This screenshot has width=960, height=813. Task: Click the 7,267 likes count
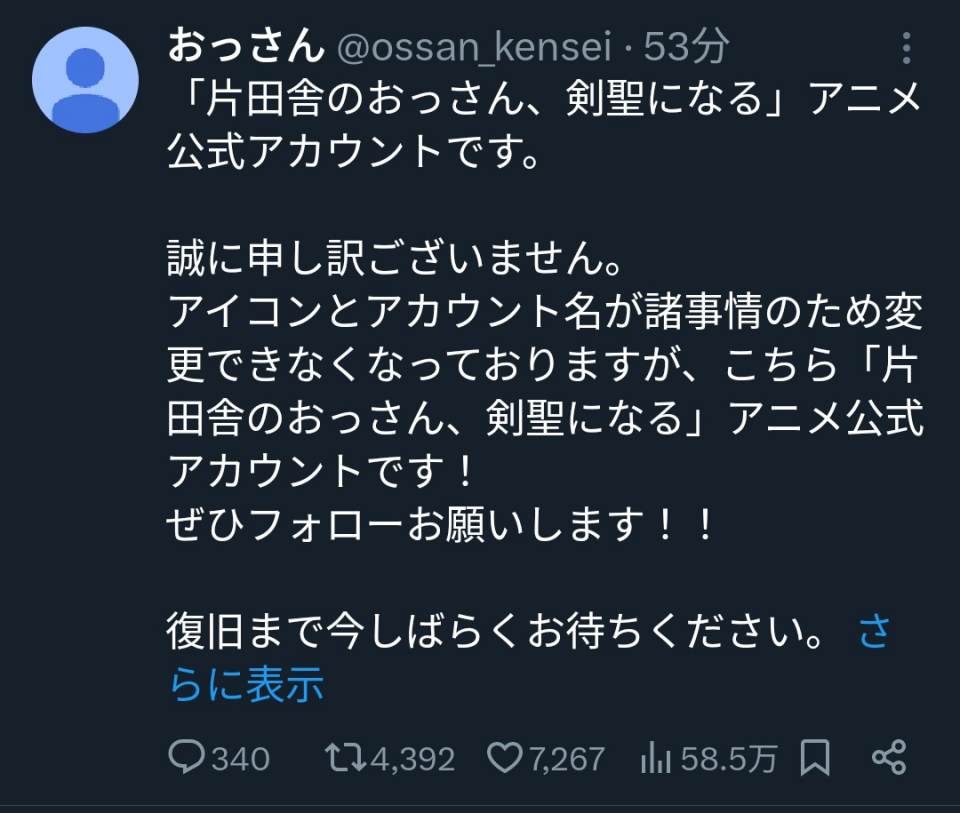point(566,759)
